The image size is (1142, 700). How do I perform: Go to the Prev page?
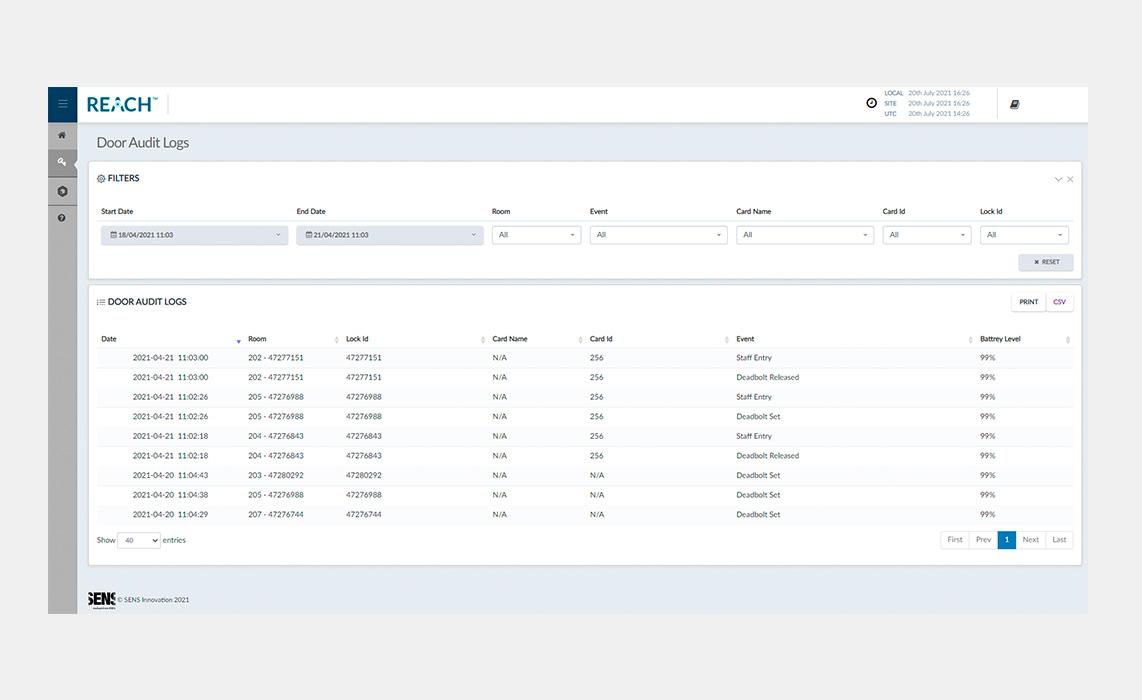(983, 540)
